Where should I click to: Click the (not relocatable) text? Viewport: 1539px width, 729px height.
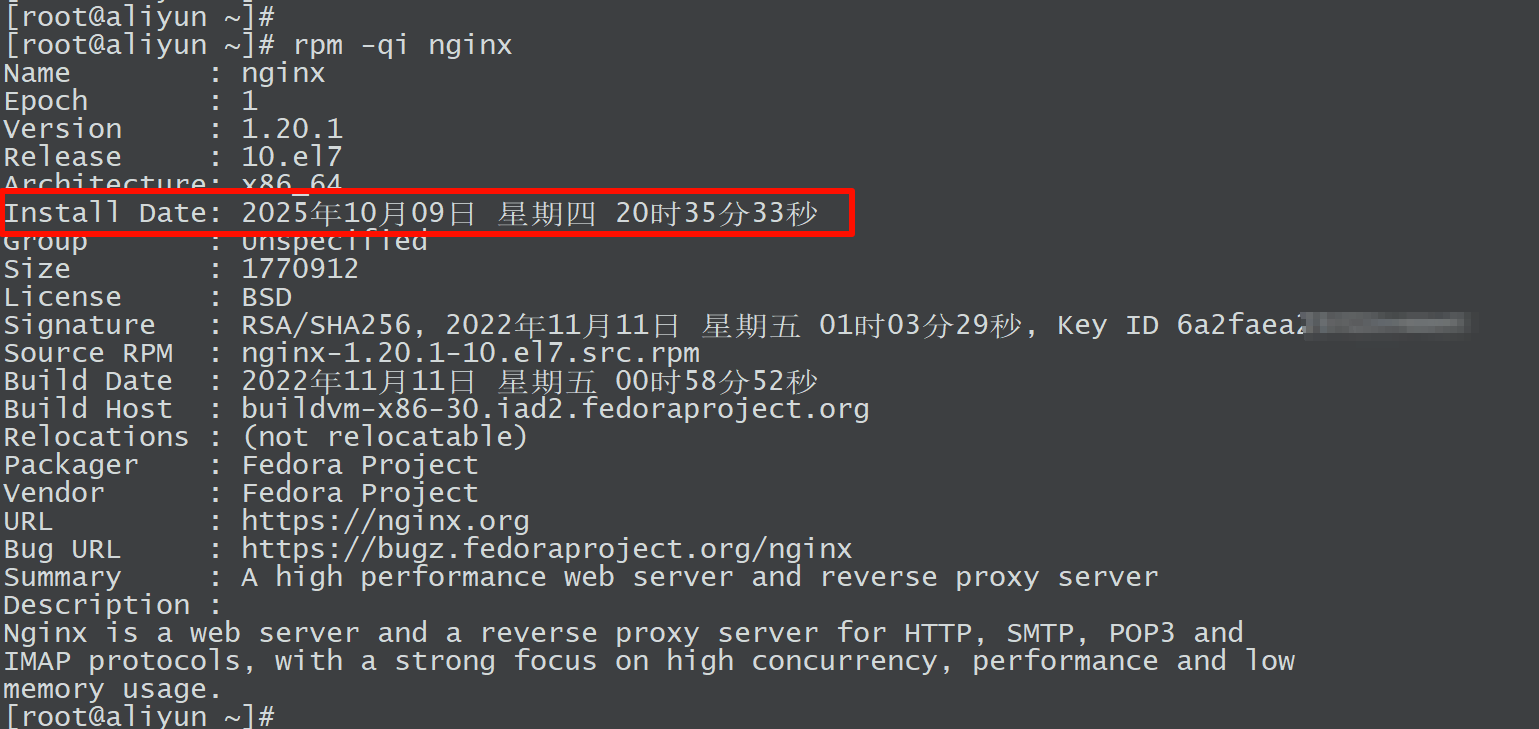click(x=384, y=437)
